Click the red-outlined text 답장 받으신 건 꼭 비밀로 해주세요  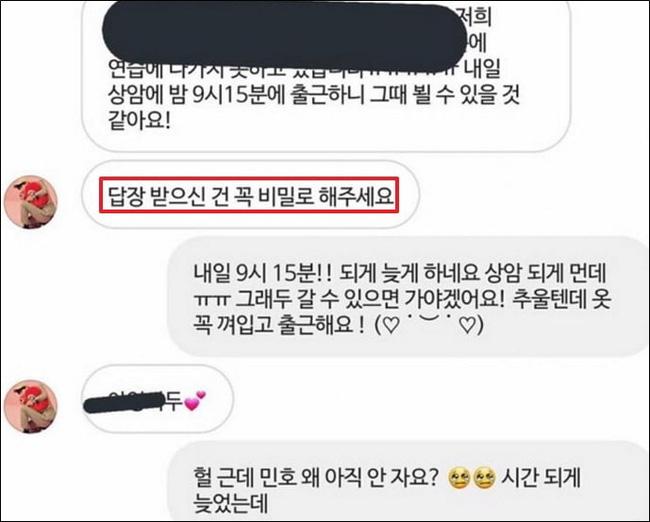249,195
